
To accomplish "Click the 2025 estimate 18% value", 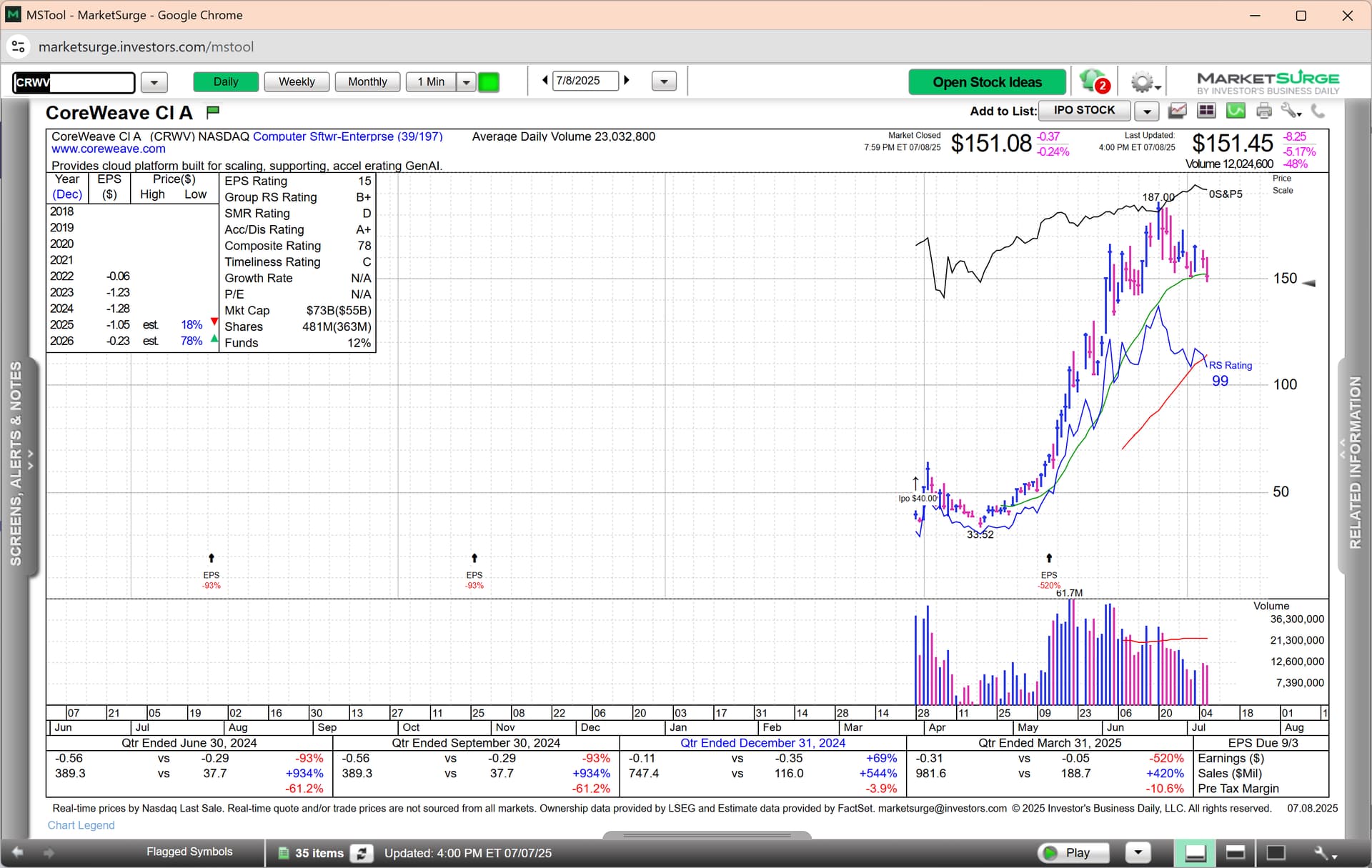I will pyautogui.click(x=192, y=325).
